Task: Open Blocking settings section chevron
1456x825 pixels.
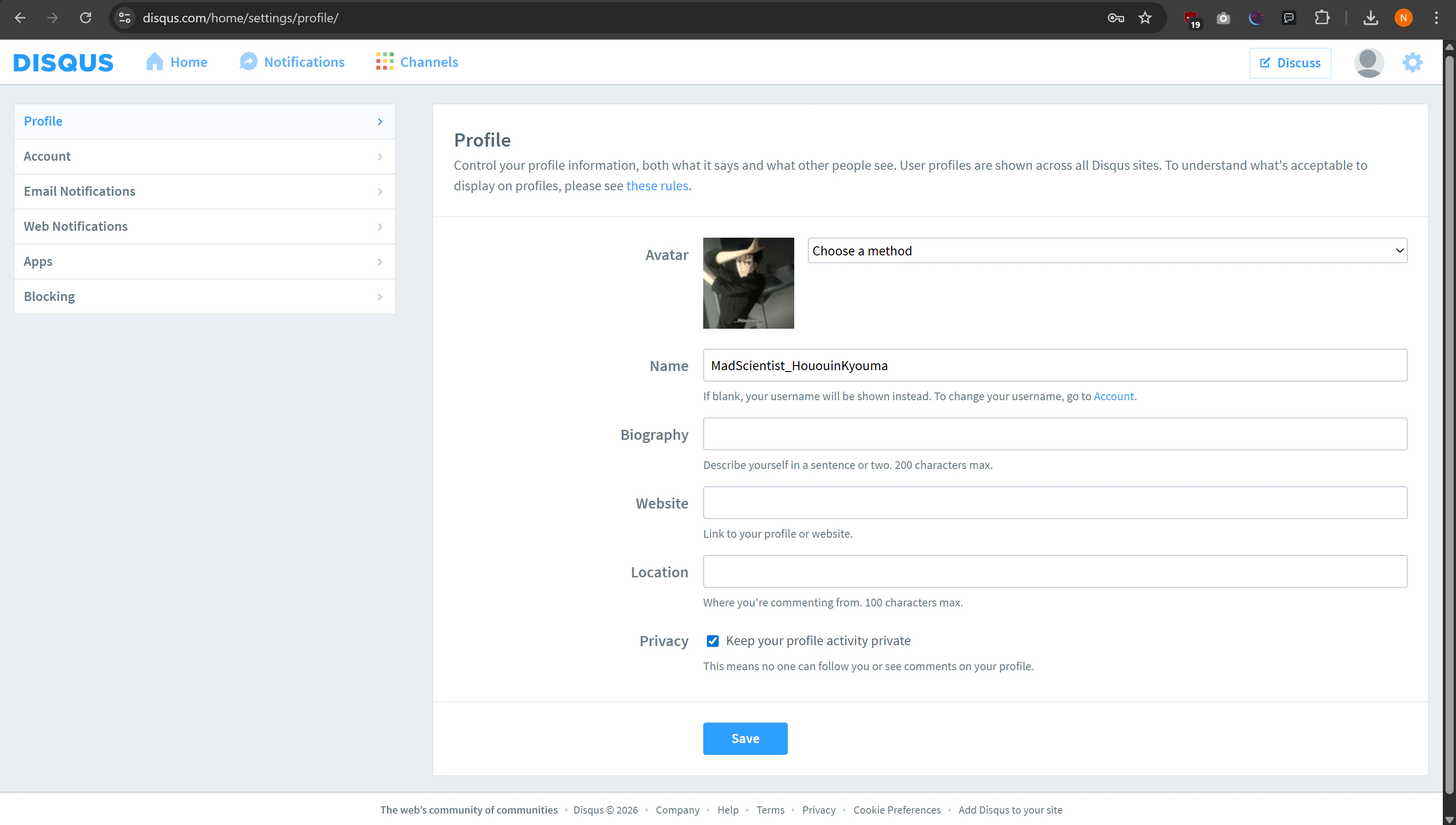Action: 380,297
